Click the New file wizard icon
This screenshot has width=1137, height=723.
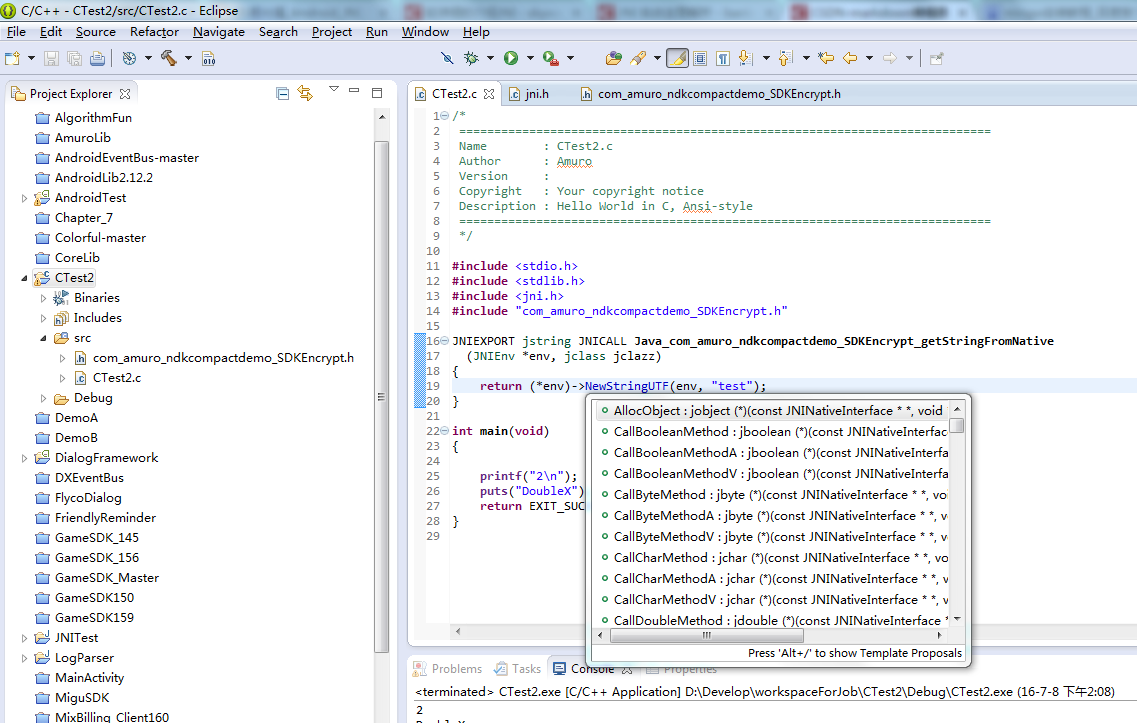pyautogui.click(x=12, y=58)
